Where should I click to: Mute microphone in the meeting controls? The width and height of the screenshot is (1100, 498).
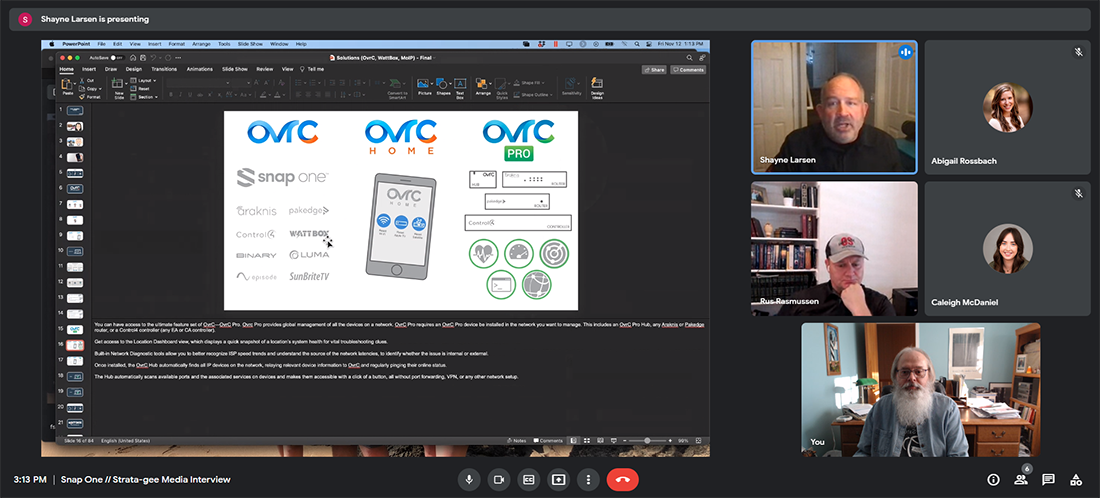click(469, 480)
